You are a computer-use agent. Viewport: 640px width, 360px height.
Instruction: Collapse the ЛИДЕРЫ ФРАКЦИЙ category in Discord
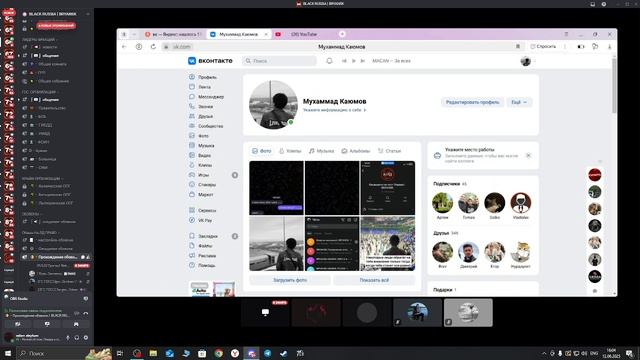click(39, 40)
